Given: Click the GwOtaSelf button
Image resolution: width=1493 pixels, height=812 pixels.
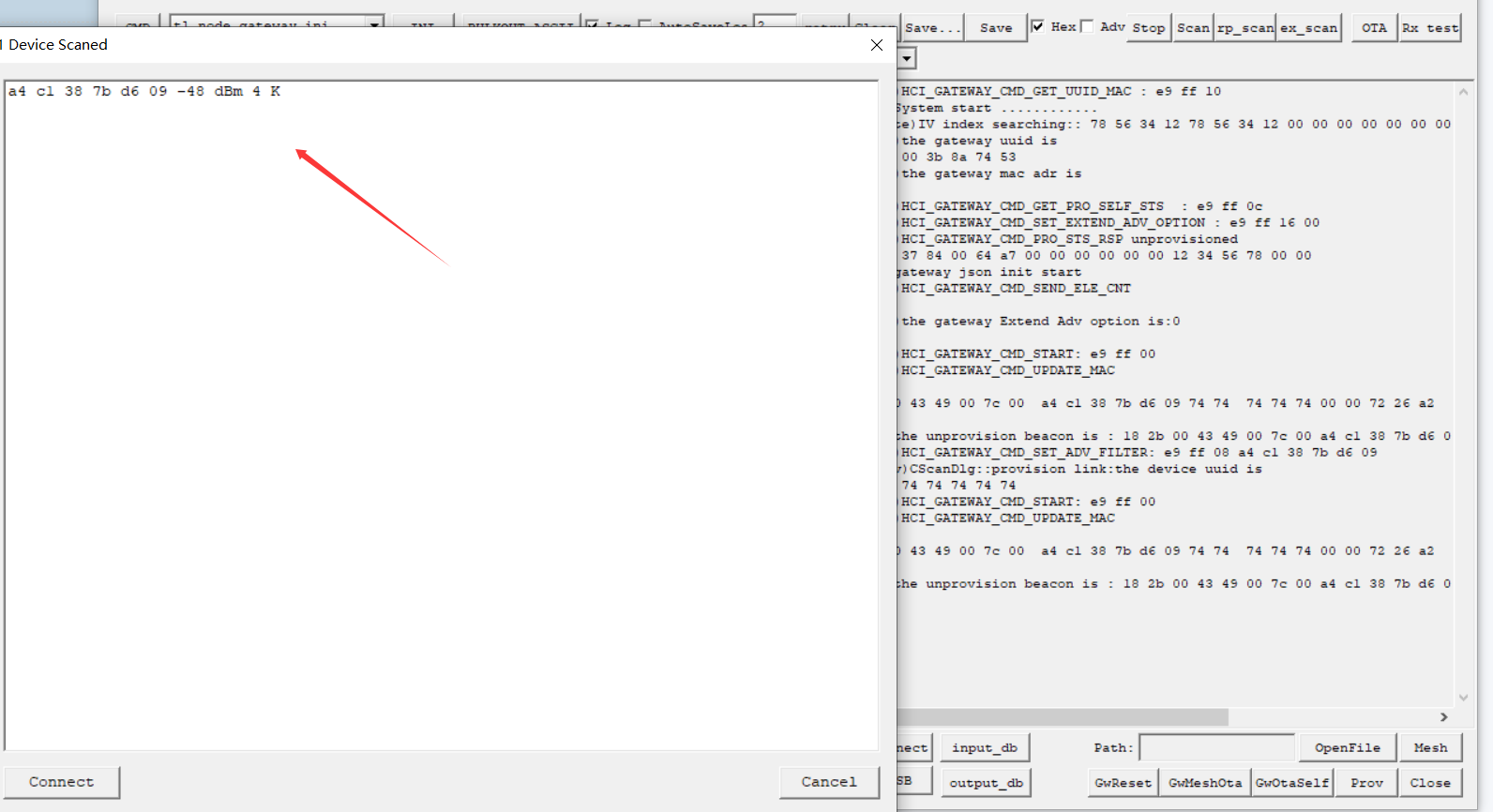Looking at the screenshot, I should pyautogui.click(x=1292, y=783).
